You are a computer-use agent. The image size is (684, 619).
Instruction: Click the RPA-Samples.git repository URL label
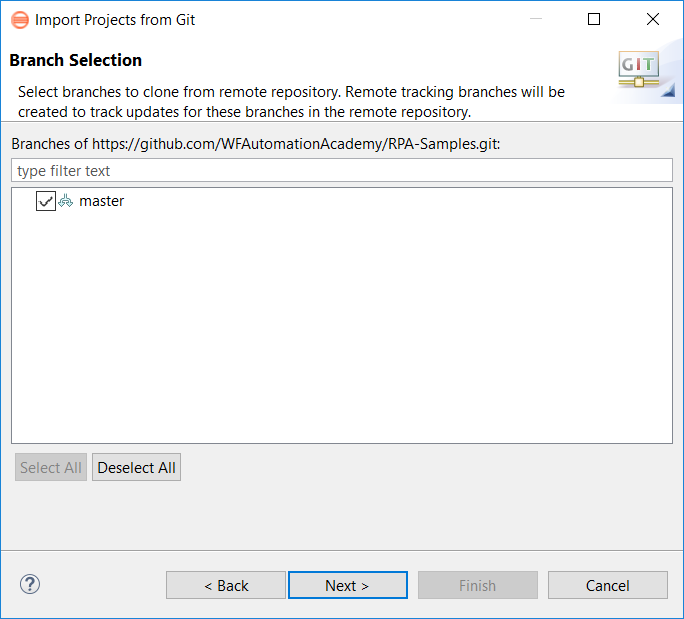coord(256,144)
